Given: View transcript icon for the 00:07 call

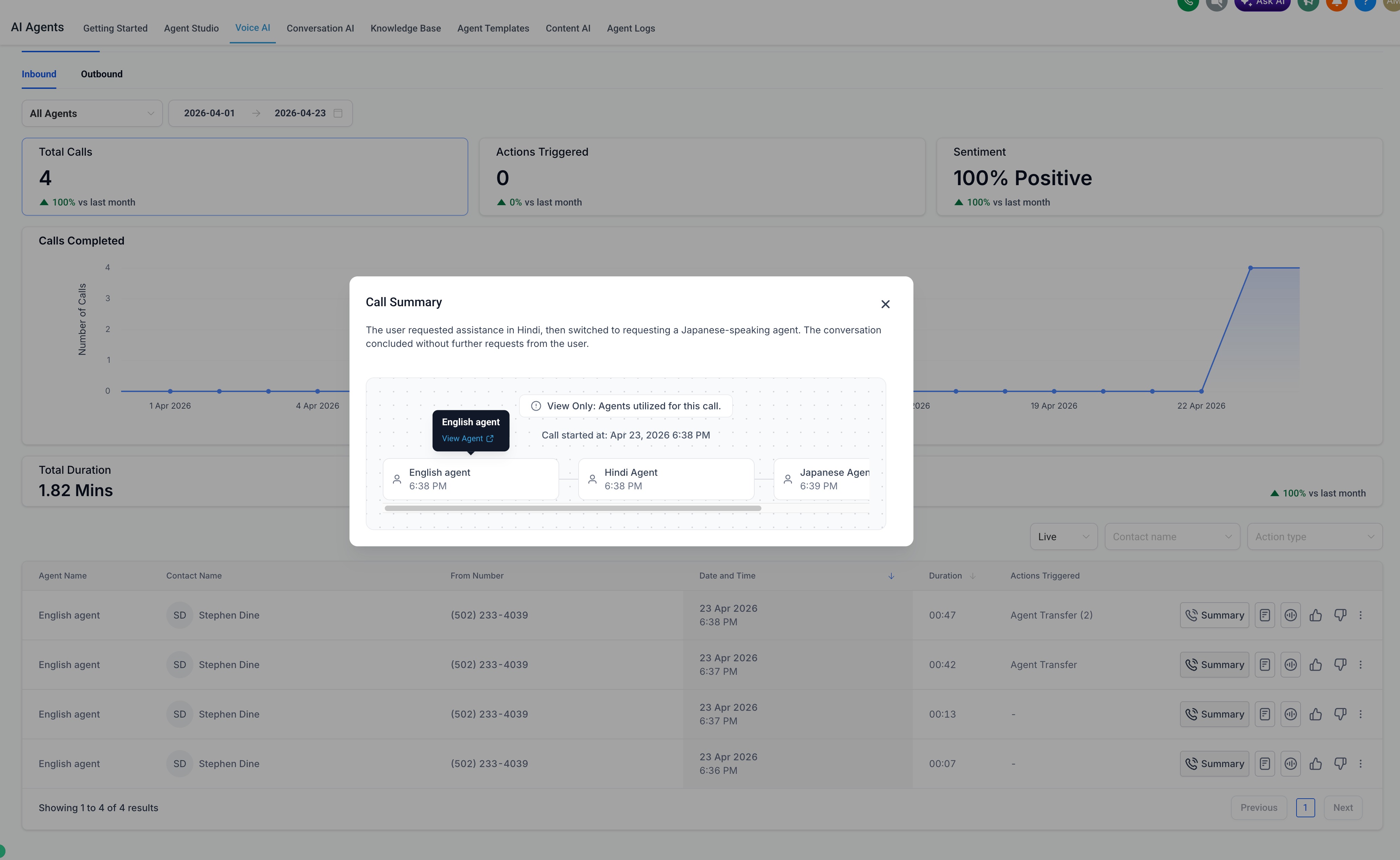Looking at the screenshot, I should [1265, 763].
